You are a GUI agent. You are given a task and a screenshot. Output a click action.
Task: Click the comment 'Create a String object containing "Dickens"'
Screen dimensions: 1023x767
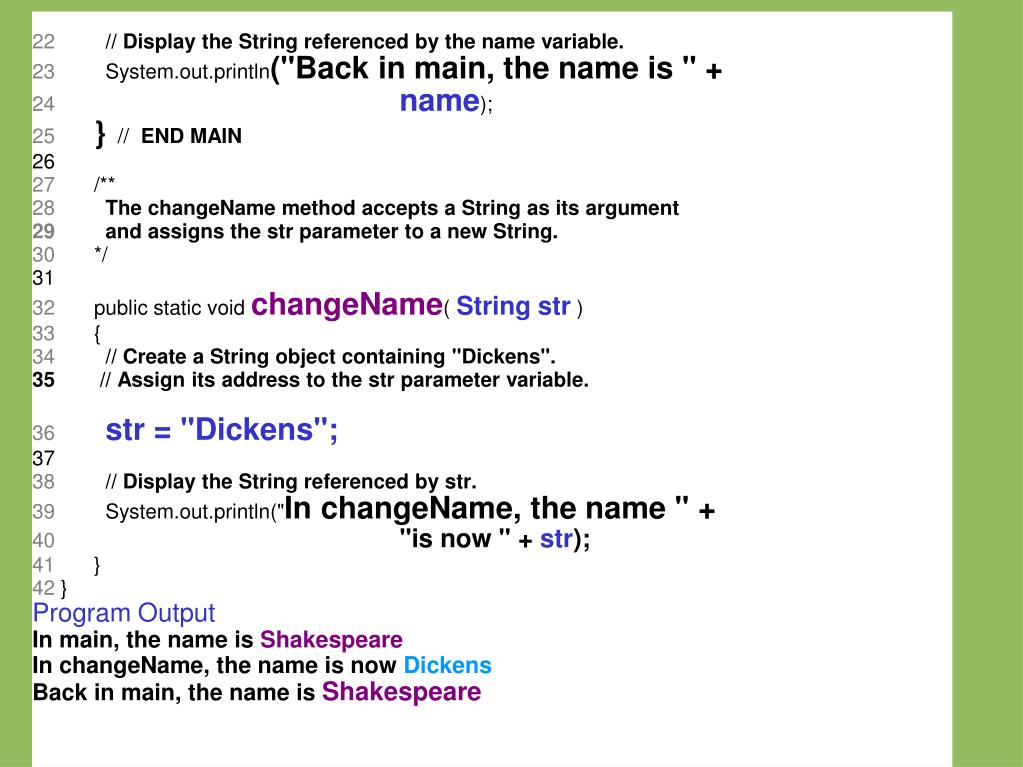(331, 357)
